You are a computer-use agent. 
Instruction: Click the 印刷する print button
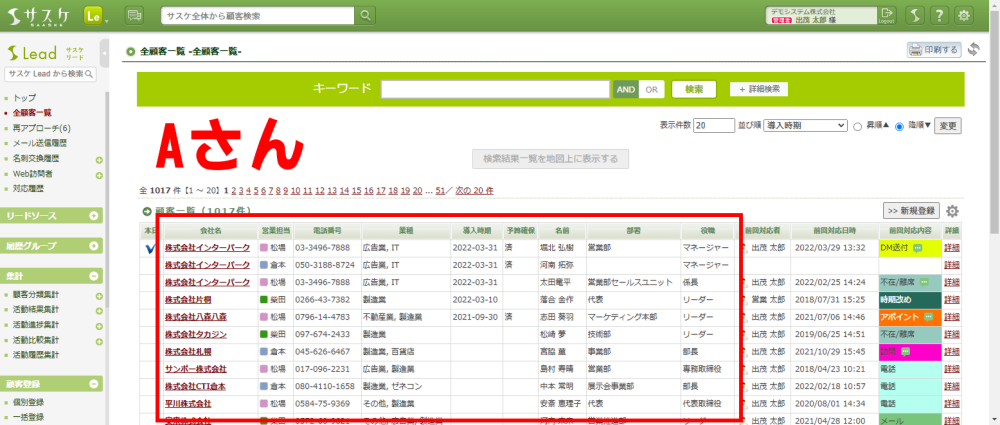[x=934, y=49]
